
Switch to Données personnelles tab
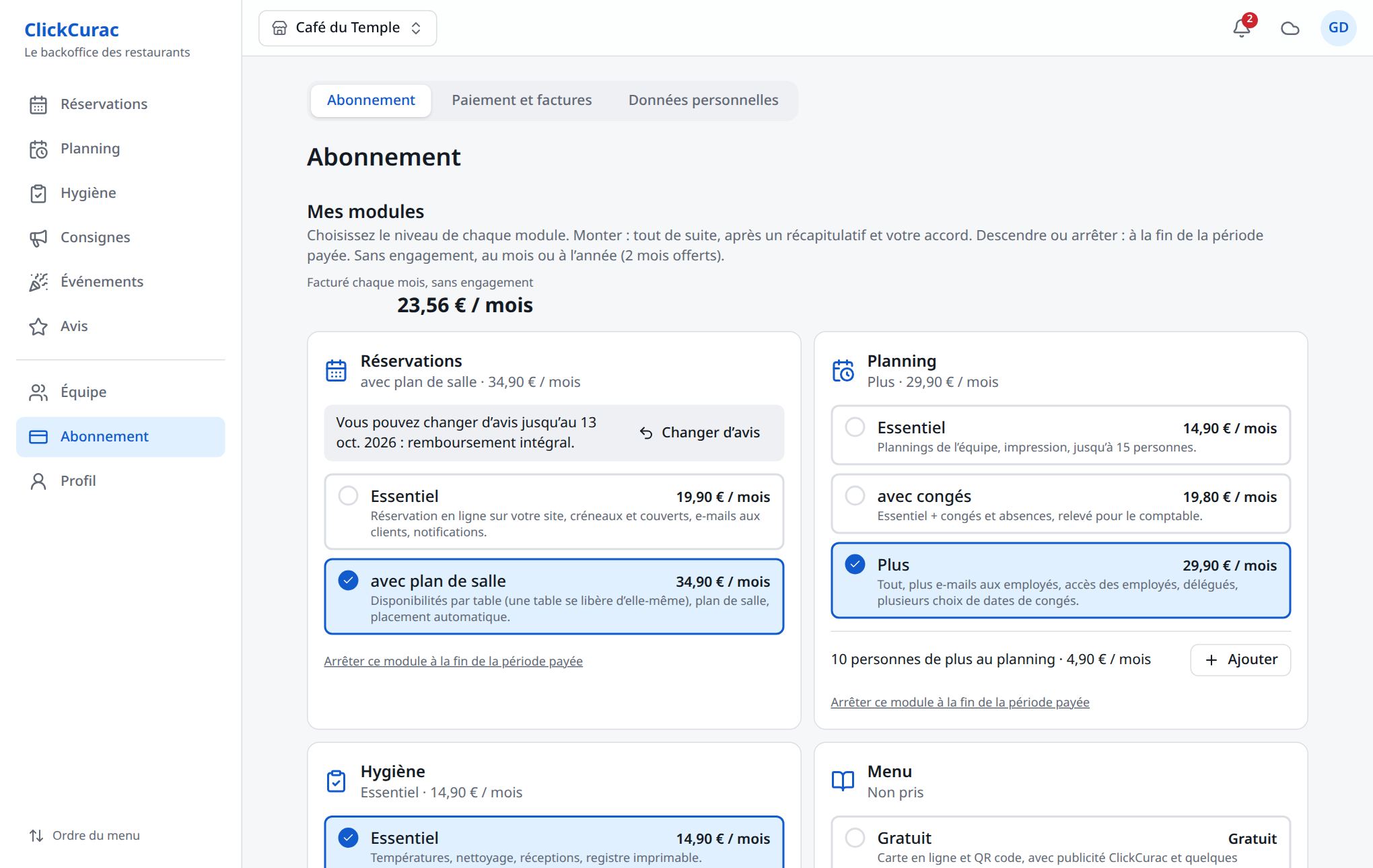pos(703,101)
